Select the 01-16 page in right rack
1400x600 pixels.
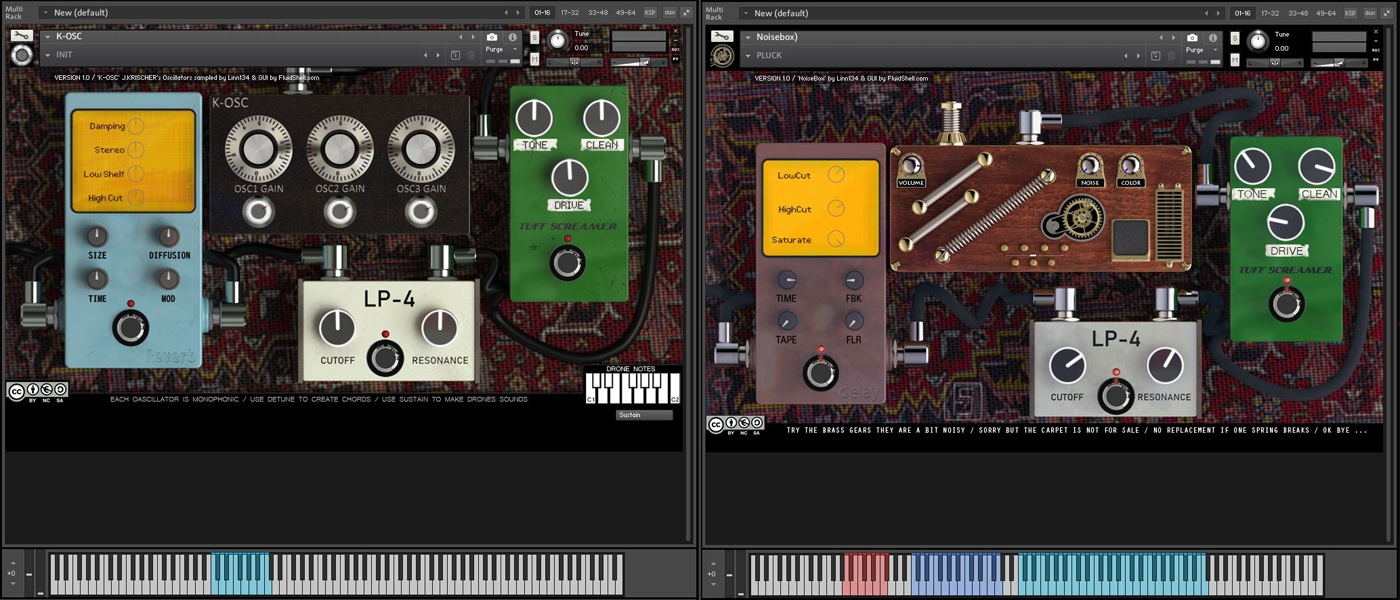click(1242, 13)
